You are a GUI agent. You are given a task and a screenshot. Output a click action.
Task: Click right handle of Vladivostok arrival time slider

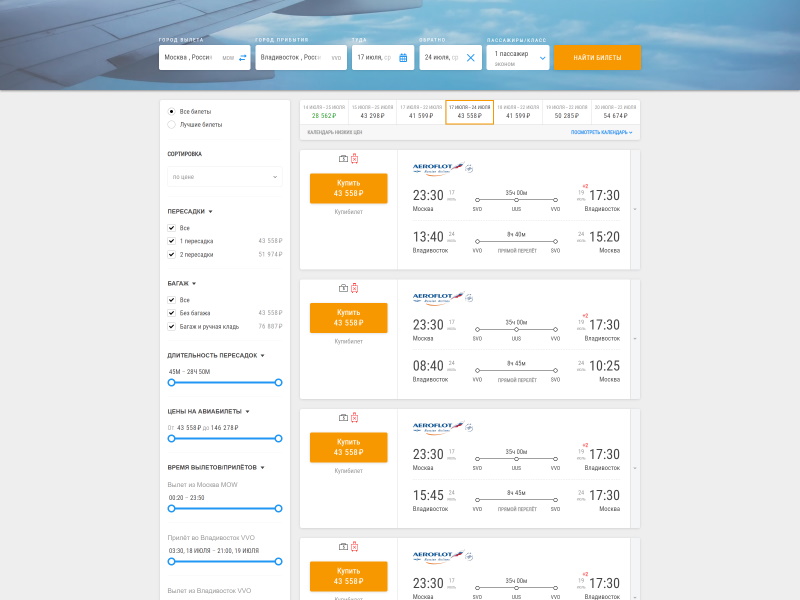coord(278,562)
